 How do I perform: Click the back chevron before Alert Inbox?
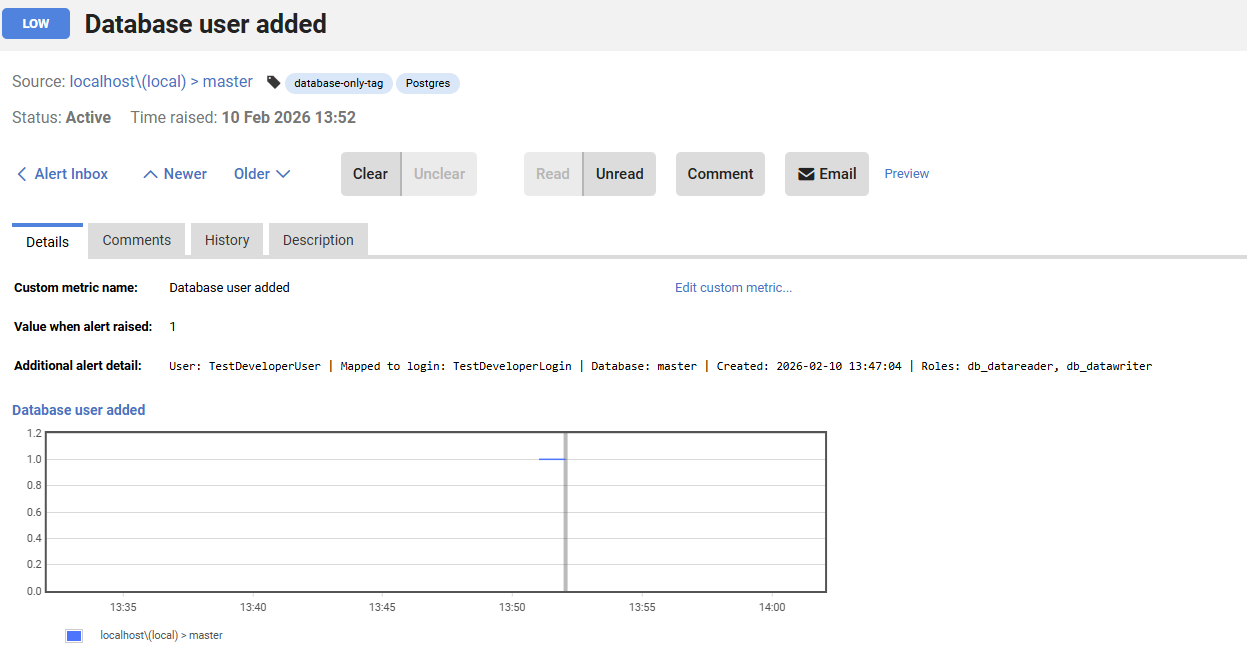20,173
